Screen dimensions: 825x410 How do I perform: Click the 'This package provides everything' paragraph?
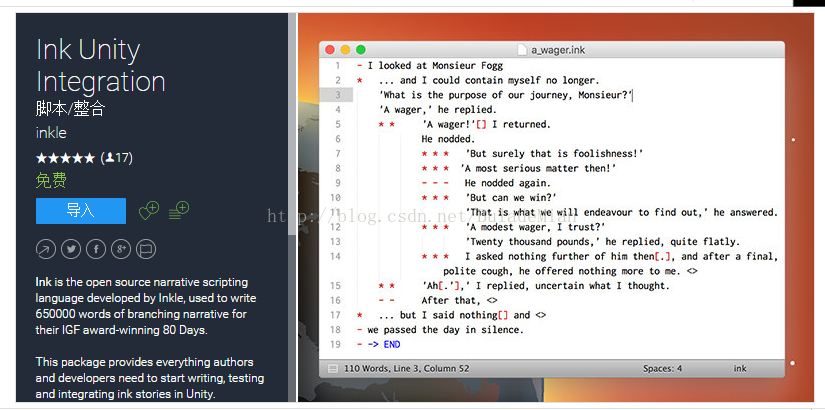[x=150, y=378]
